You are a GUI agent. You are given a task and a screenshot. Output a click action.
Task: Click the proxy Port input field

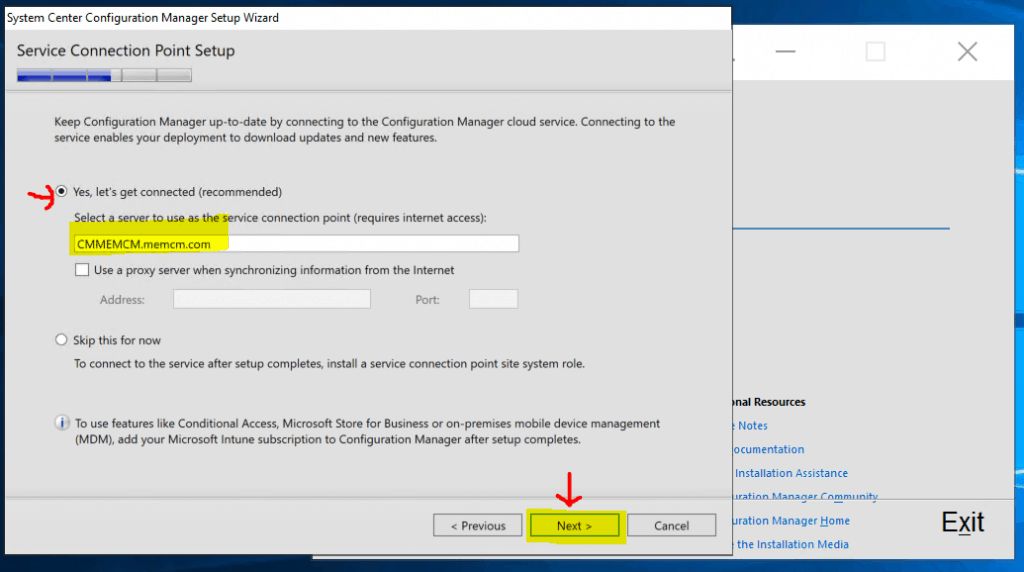tap(493, 299)
